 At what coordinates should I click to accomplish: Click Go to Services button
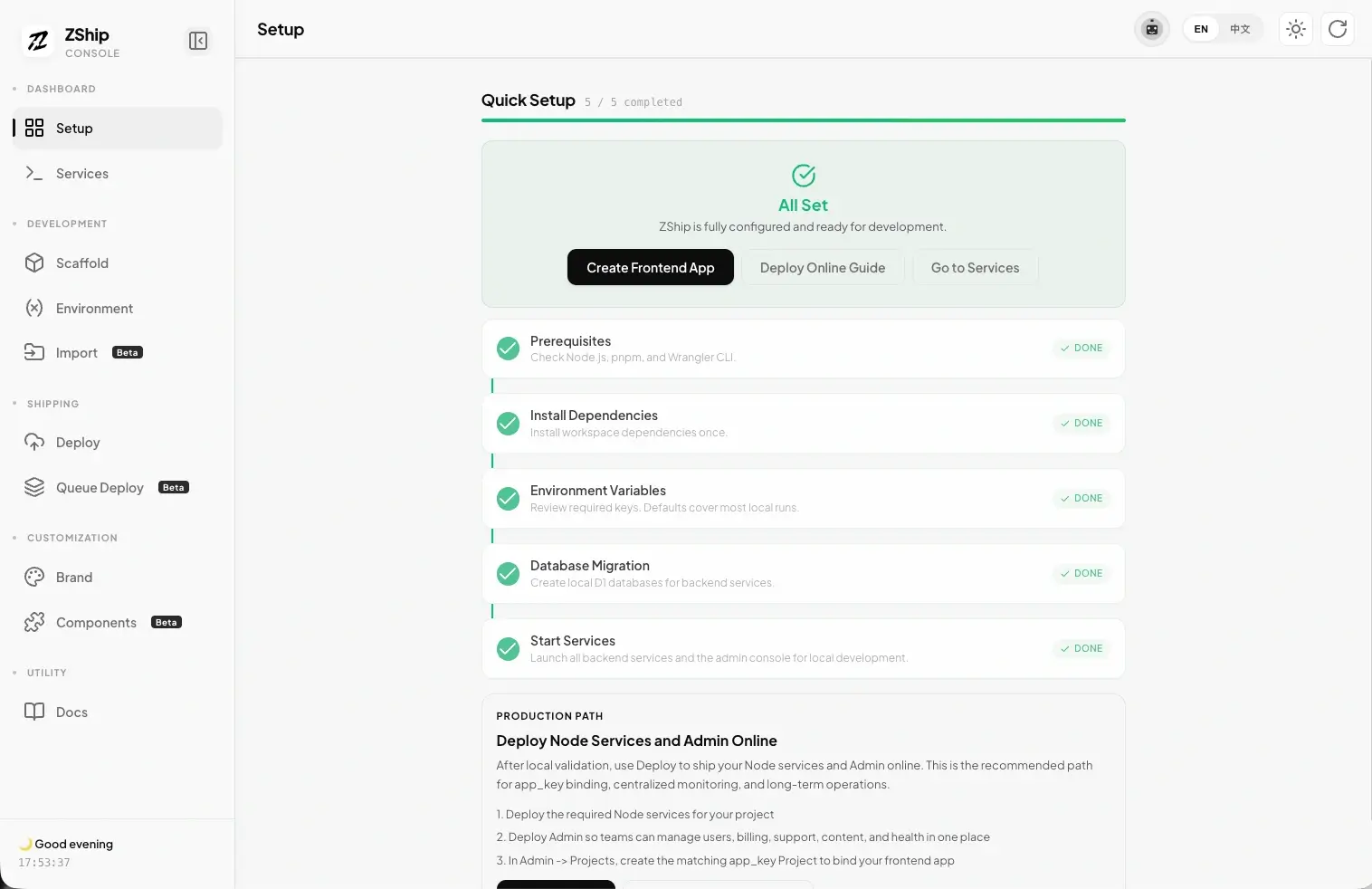[975, 267]
